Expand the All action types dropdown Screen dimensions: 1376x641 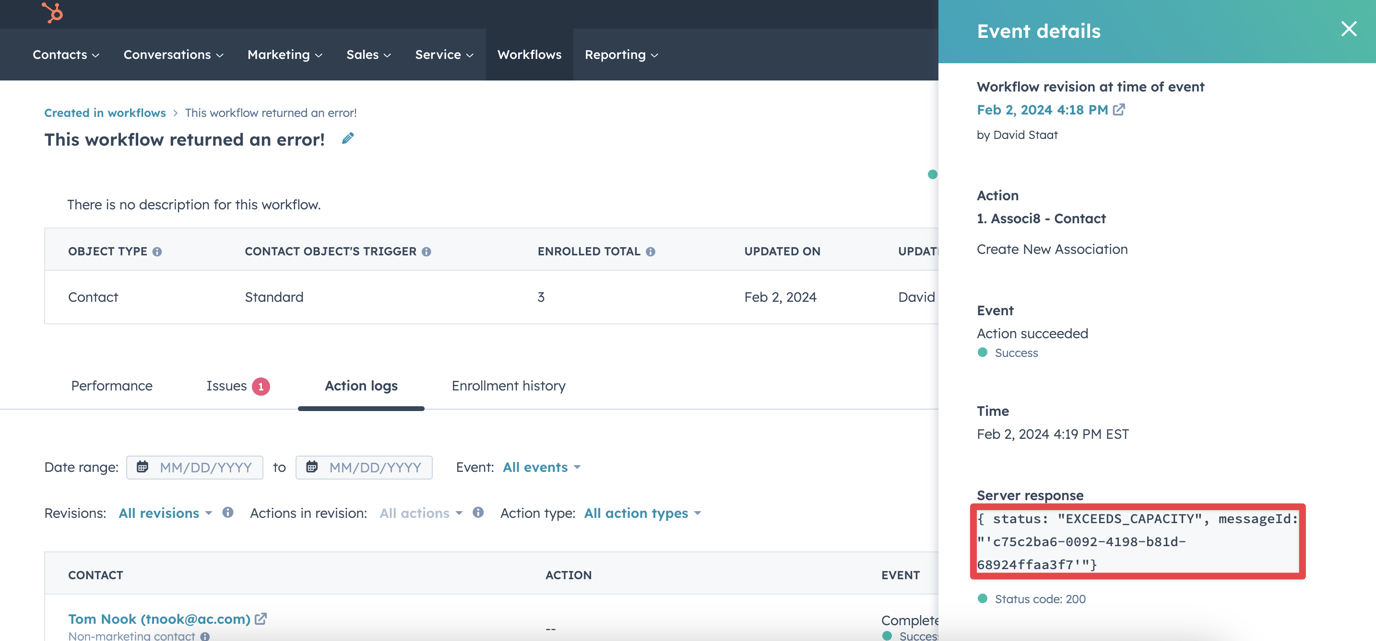(x=642, y=513)
